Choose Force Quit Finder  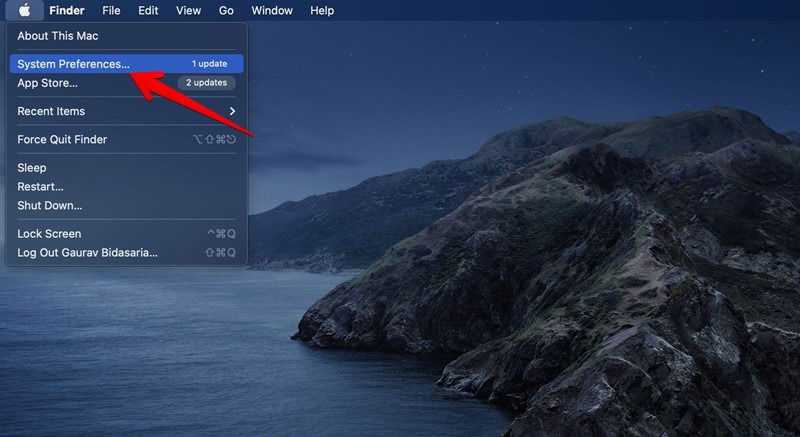(x=62, y=139)
